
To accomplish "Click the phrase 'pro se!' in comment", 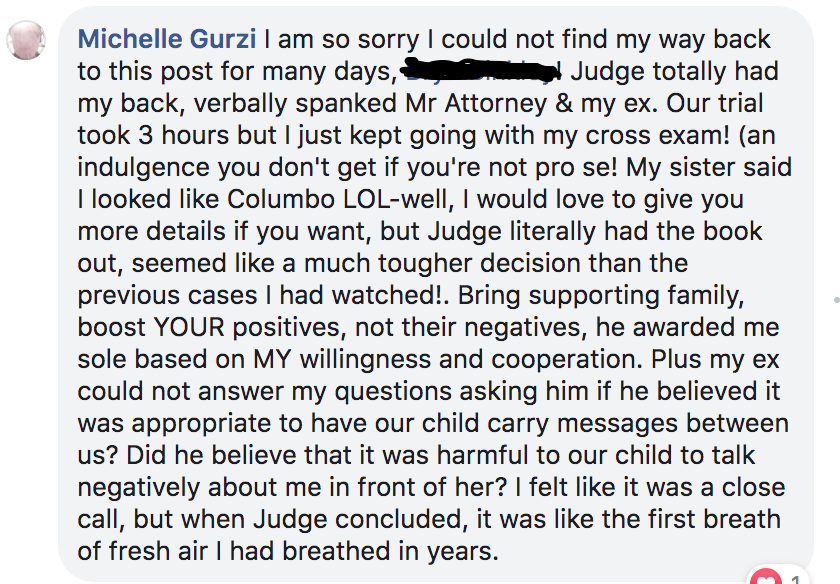I will tap(576, 168).
